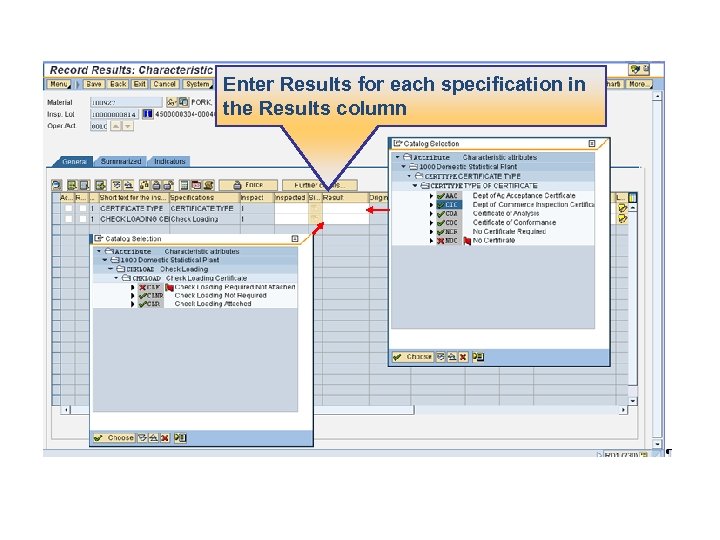Expand the COA Certificate of Analysis code

coord(432,214)
